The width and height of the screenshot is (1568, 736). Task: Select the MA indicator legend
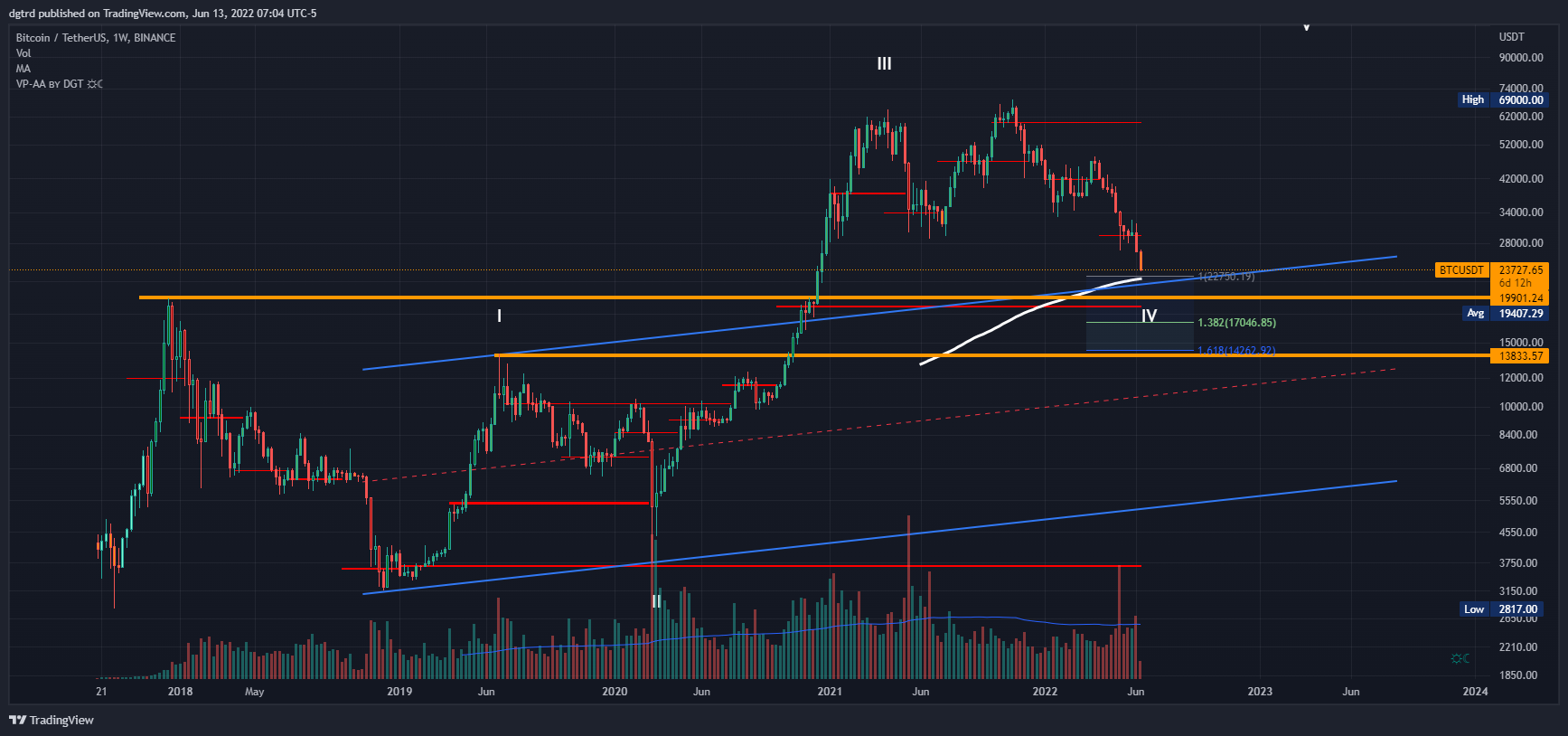[x=23, y=69]
